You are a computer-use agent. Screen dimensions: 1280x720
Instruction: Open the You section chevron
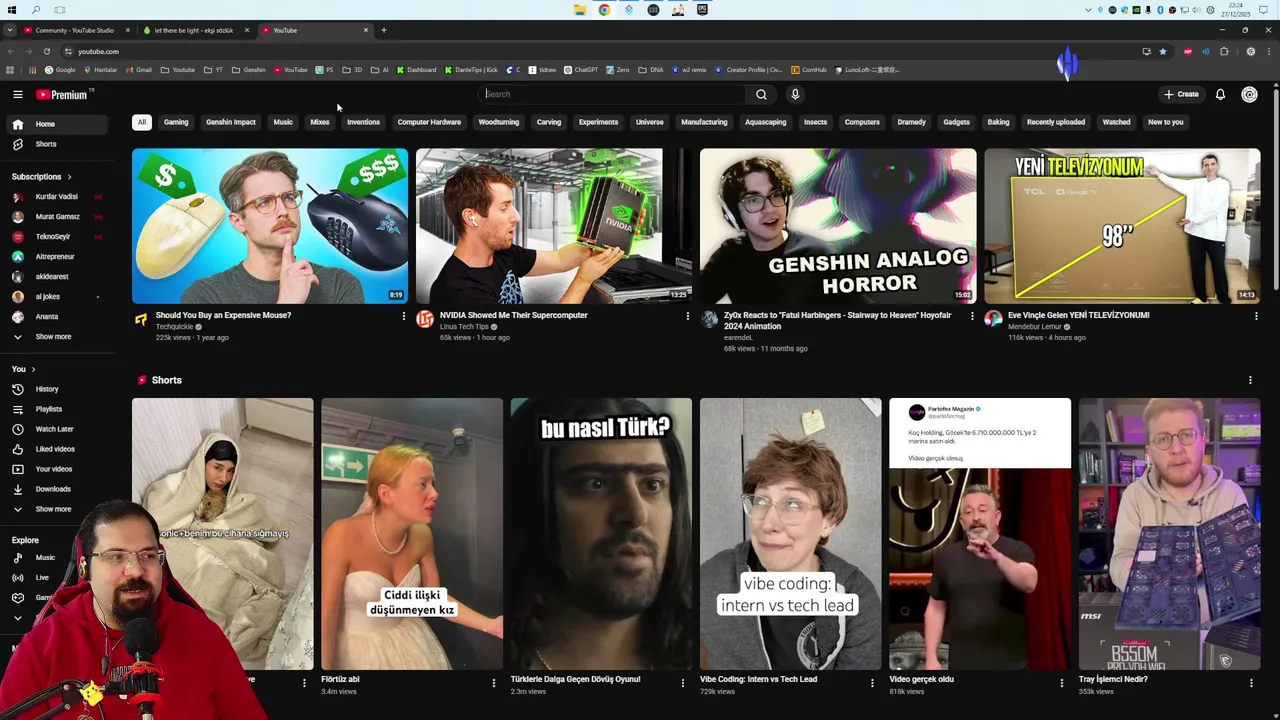pos(33,369)
